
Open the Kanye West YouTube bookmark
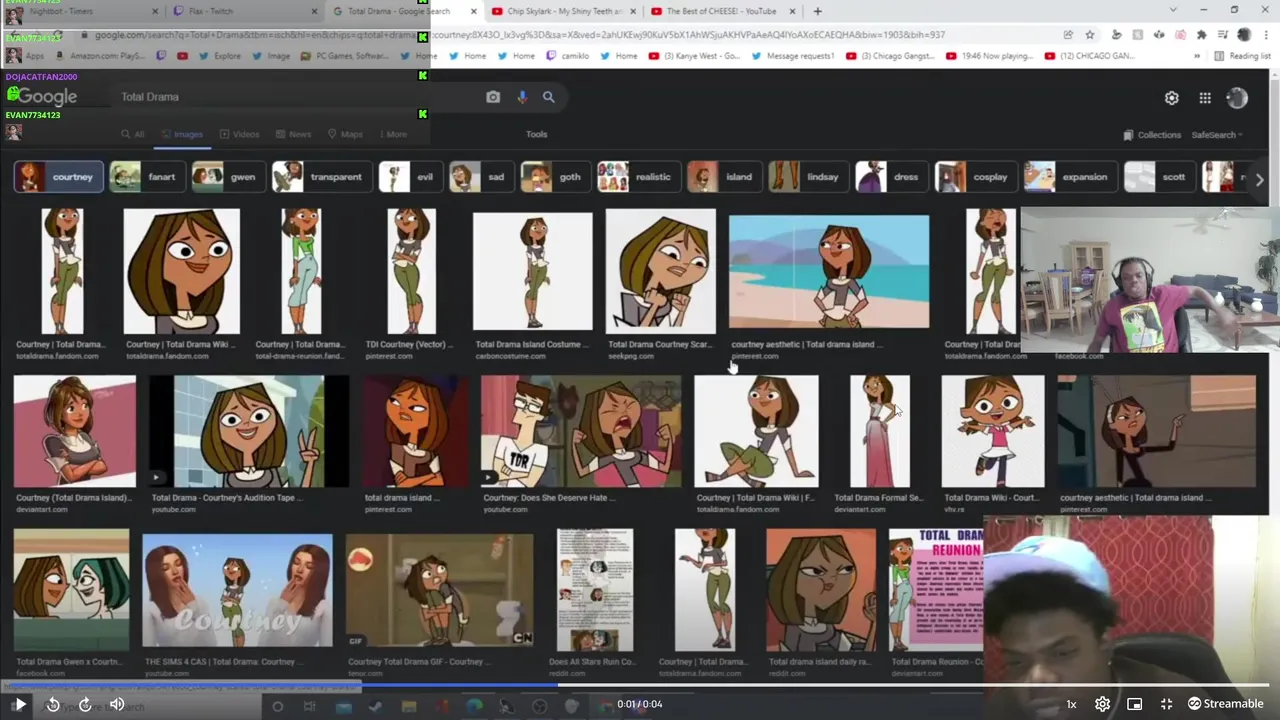point(695,56)
